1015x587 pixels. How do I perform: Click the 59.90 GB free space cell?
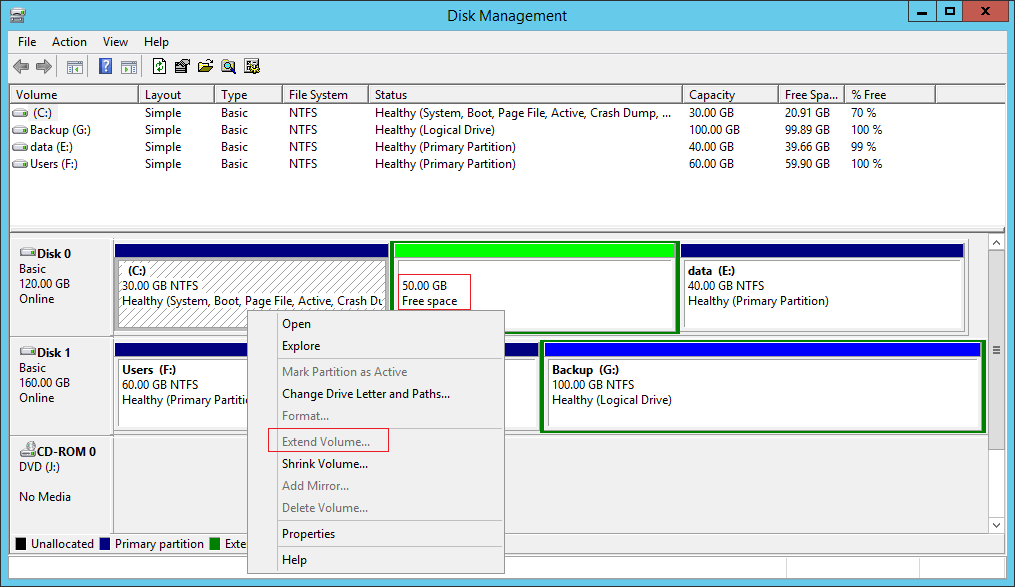pos(807,164)
